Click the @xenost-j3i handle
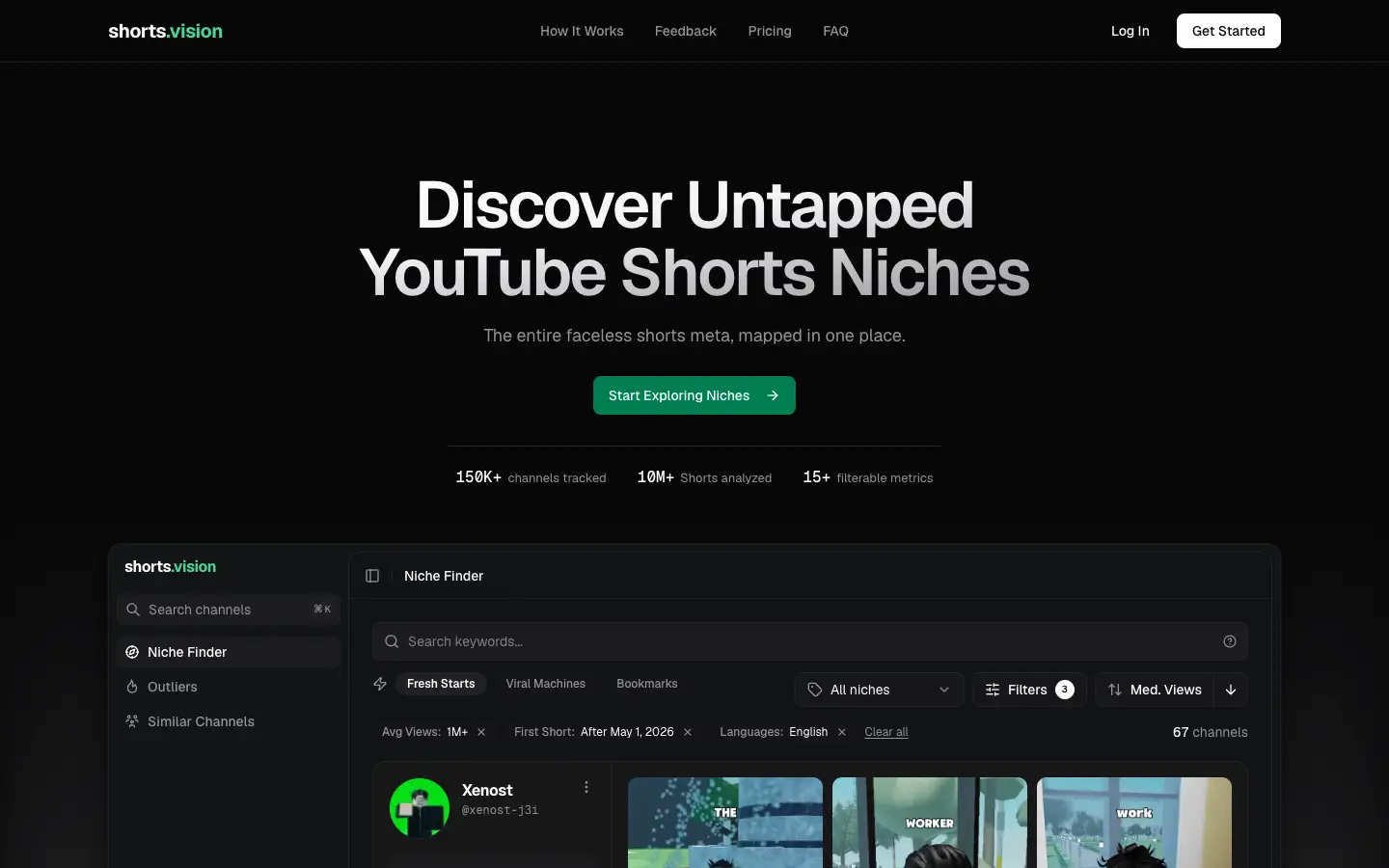 pos(500,810)
